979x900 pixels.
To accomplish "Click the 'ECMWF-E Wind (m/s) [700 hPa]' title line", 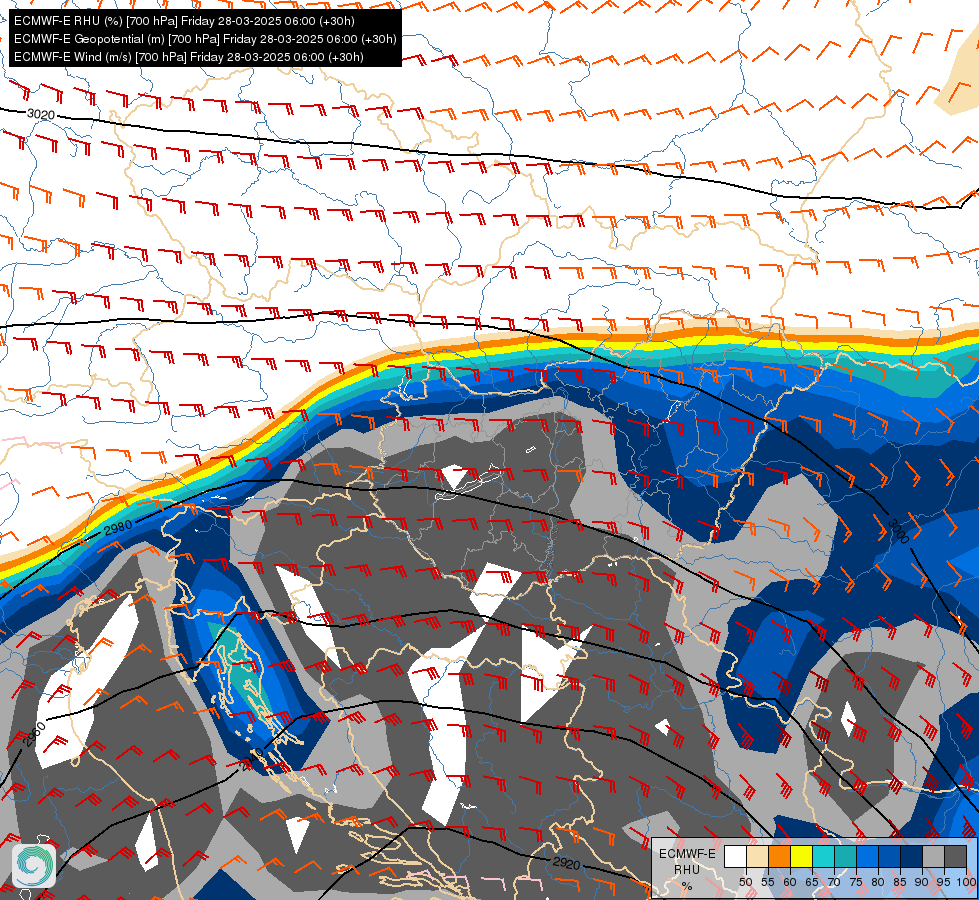I will pyautogui.click(x=189, y=57).
